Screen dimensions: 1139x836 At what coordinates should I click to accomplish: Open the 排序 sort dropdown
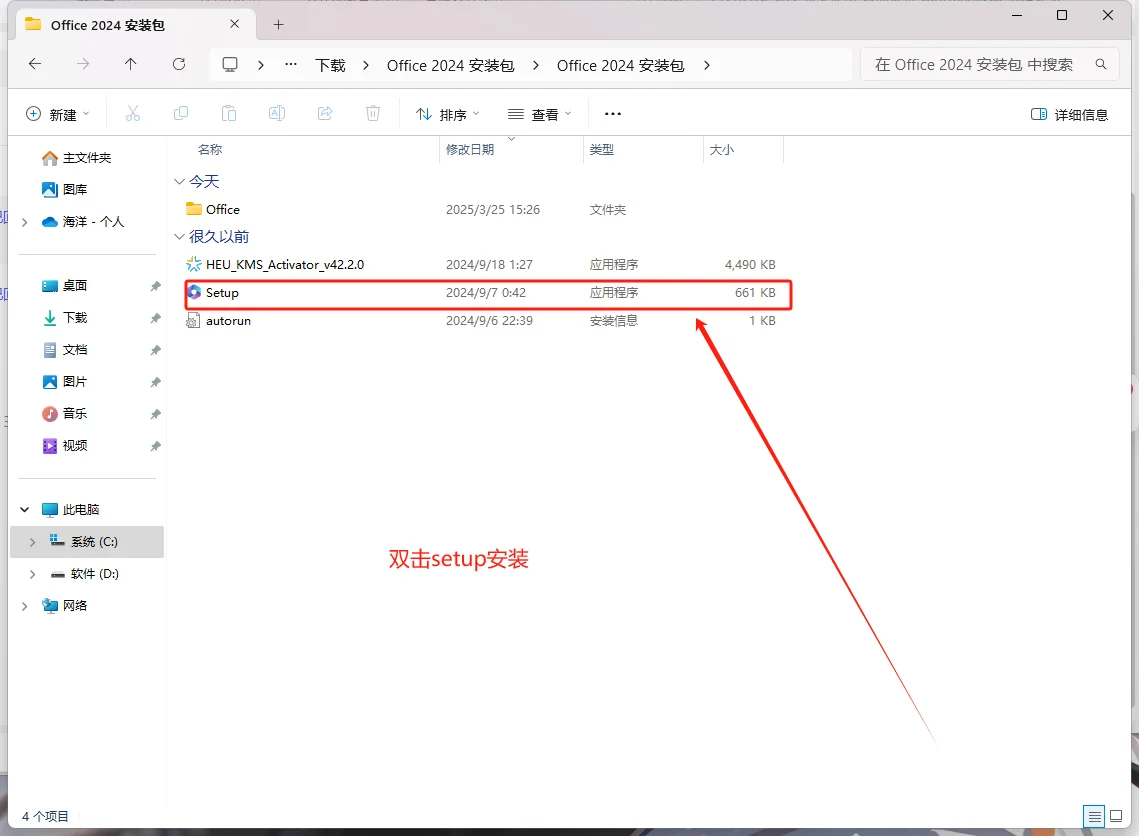446,113
